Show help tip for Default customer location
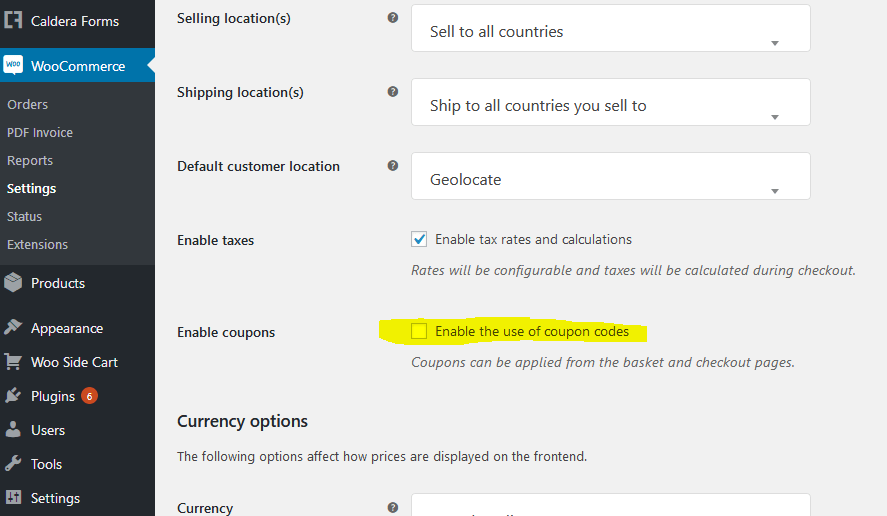This screenshot has width=887, height=516. coord(393,166)
